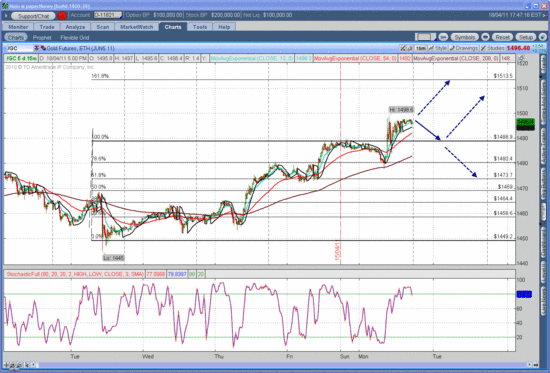
Task: Open the Analyze tab
Action: click(x=75, y=27)
